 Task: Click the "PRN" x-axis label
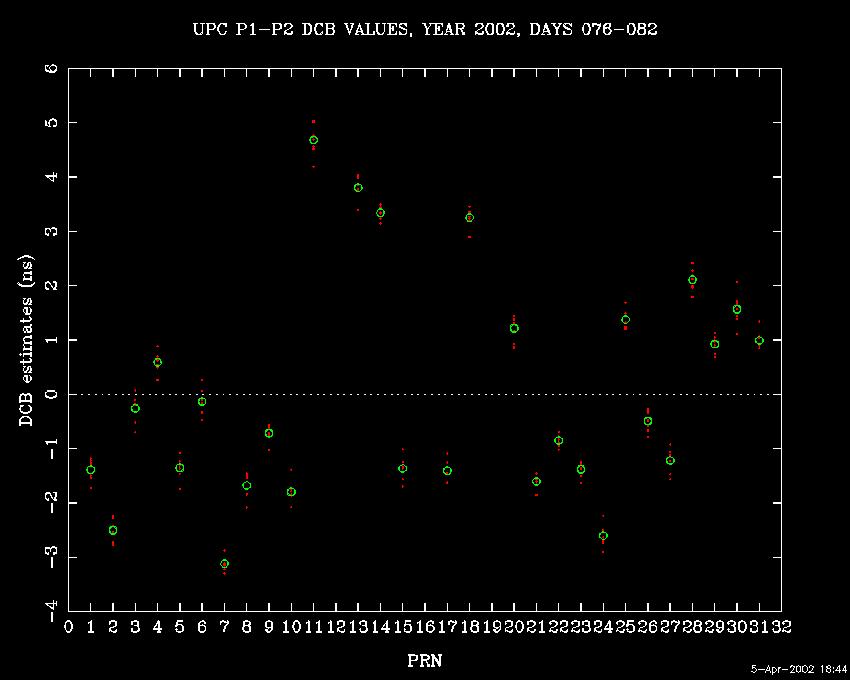425,660
